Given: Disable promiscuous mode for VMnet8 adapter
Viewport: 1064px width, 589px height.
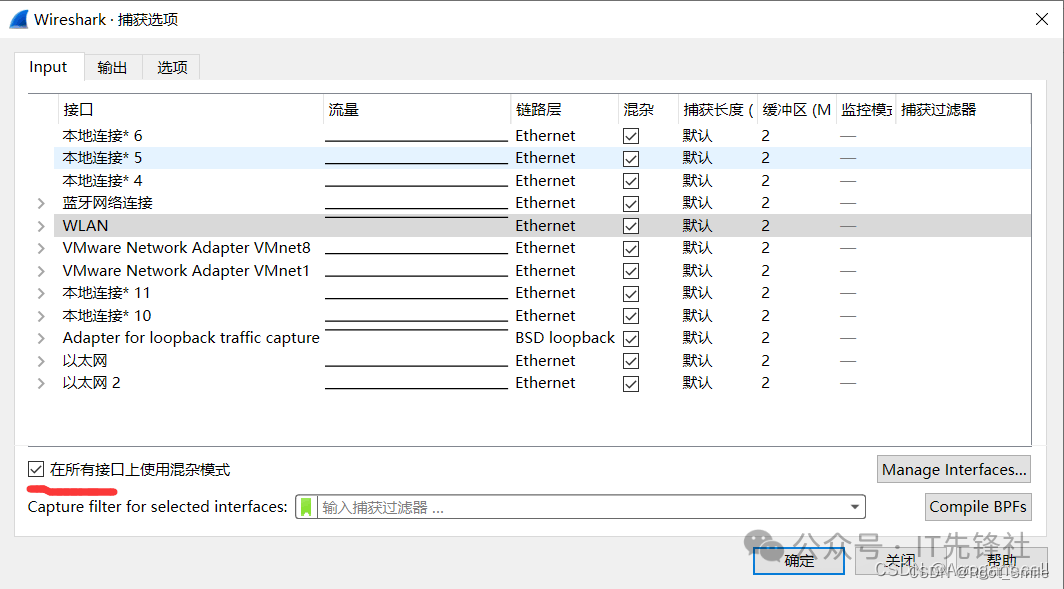Looking at the screenshot, I should (x=631, y=248).
